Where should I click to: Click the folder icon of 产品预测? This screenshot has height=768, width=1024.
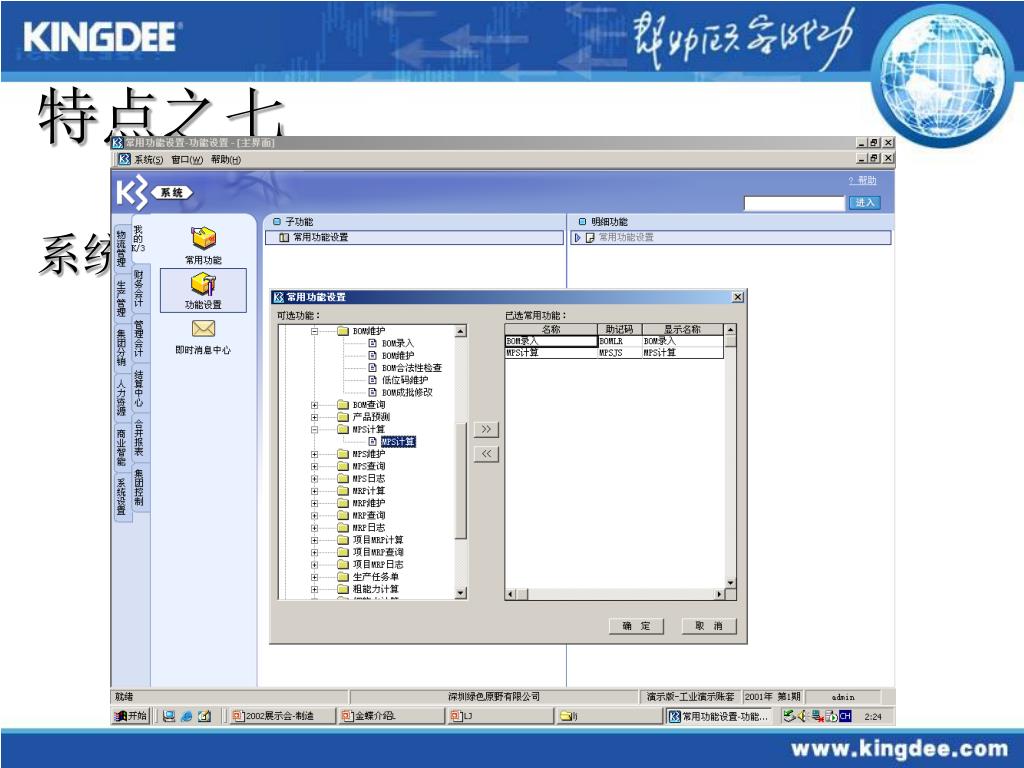coord(343,417)
